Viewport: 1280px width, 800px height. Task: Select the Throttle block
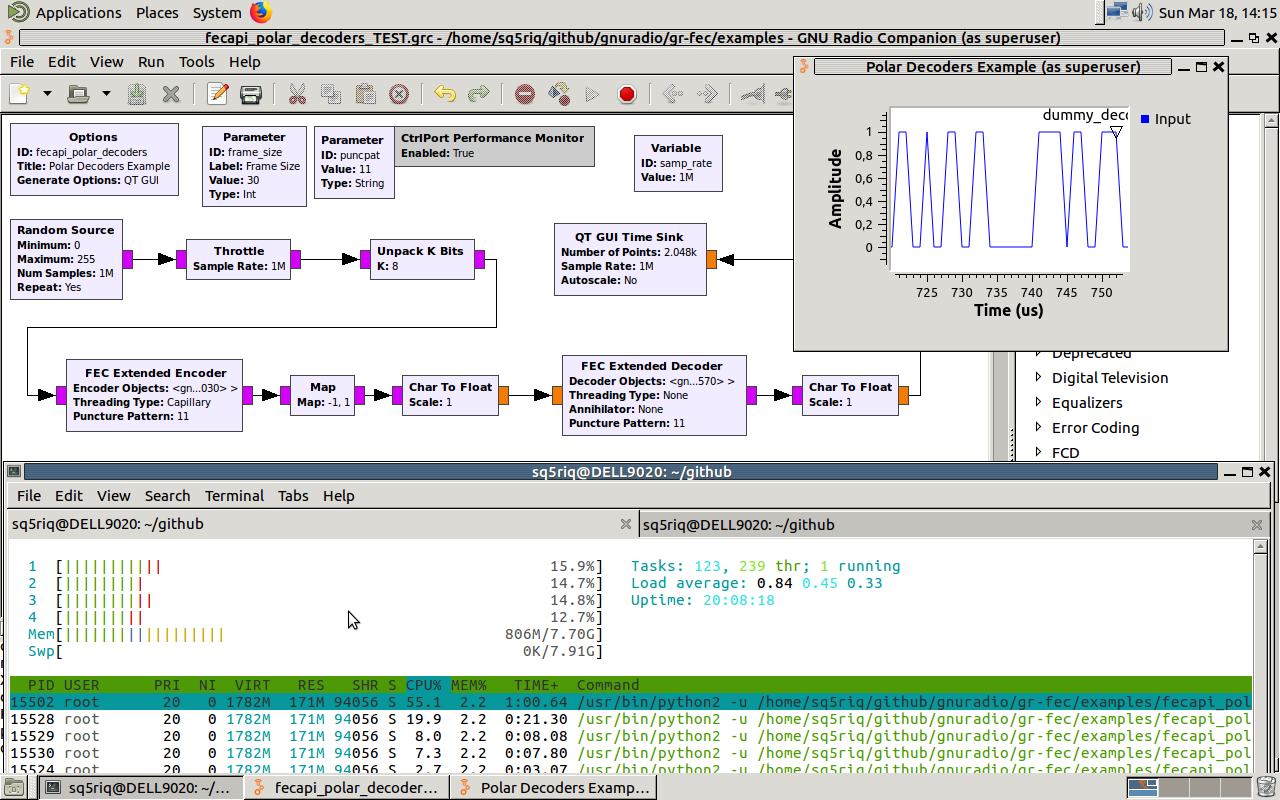click(x=239, y=259)
